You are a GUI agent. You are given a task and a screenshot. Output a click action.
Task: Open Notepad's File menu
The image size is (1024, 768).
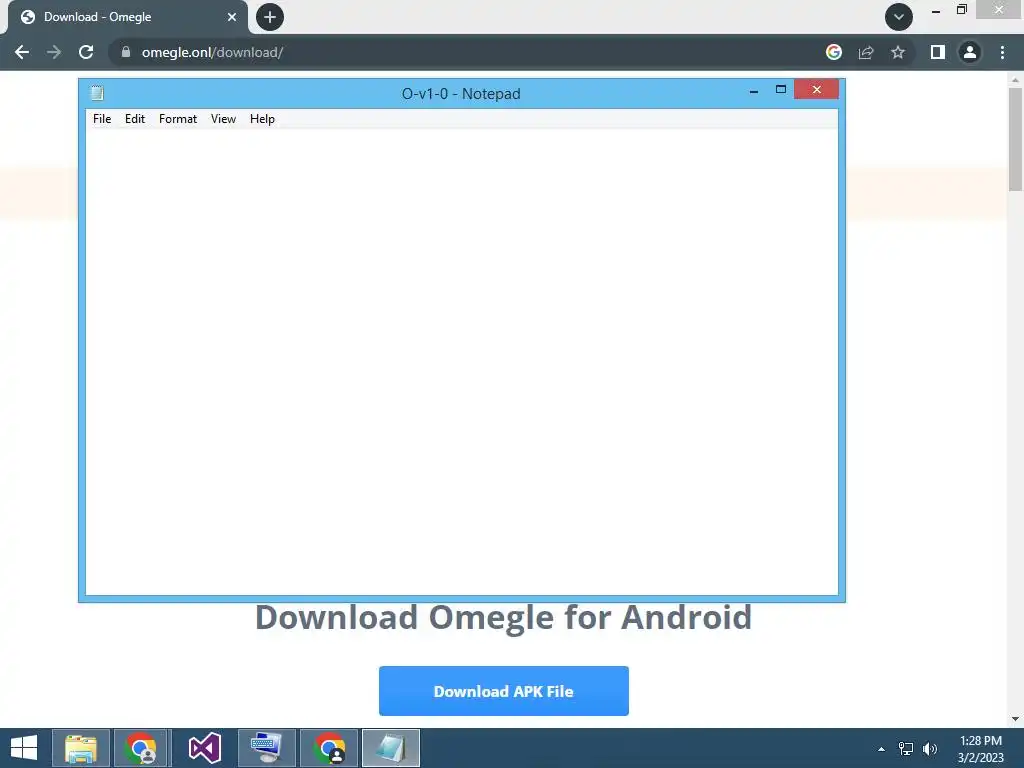tap(102, 119)
